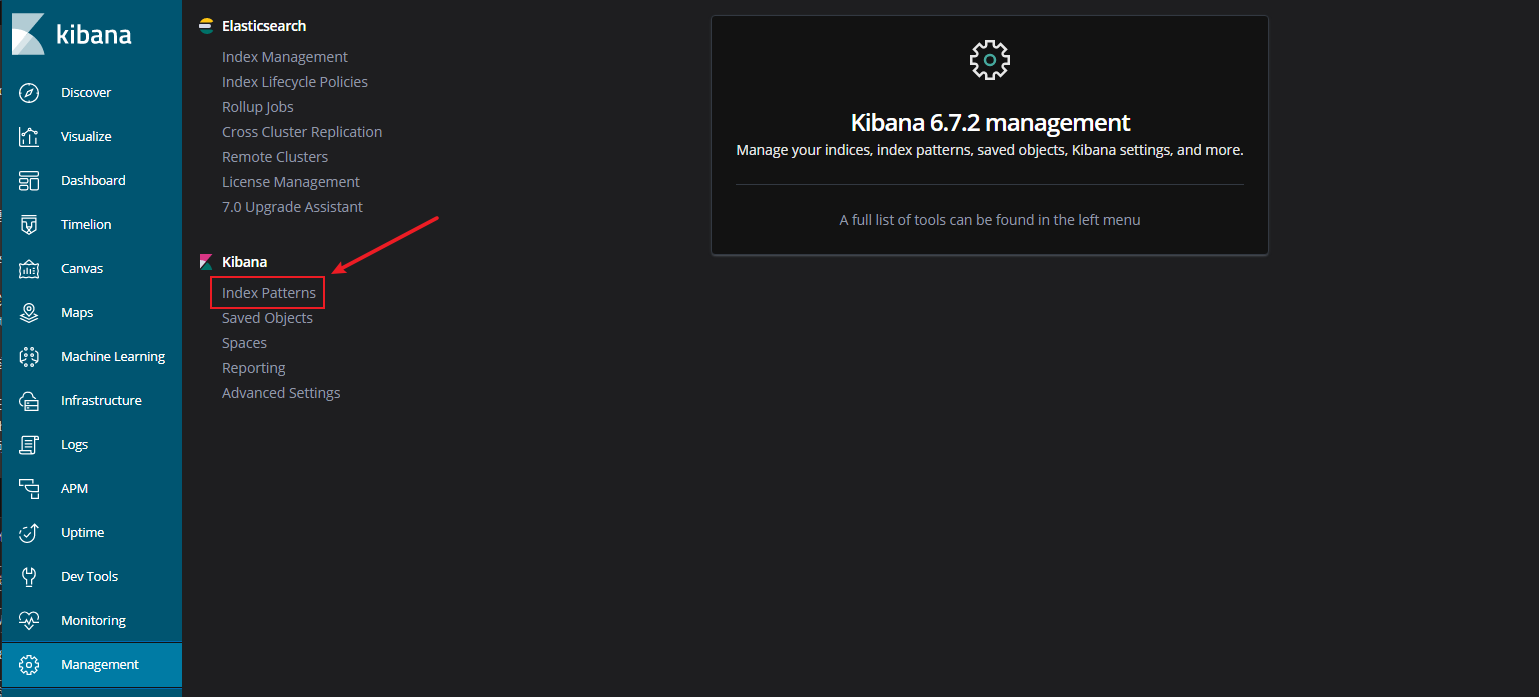Open the Index Management link
Image resolution: width=1539 pixels, height=697 pixels.
pyautogui.click(x=284, y=57)
